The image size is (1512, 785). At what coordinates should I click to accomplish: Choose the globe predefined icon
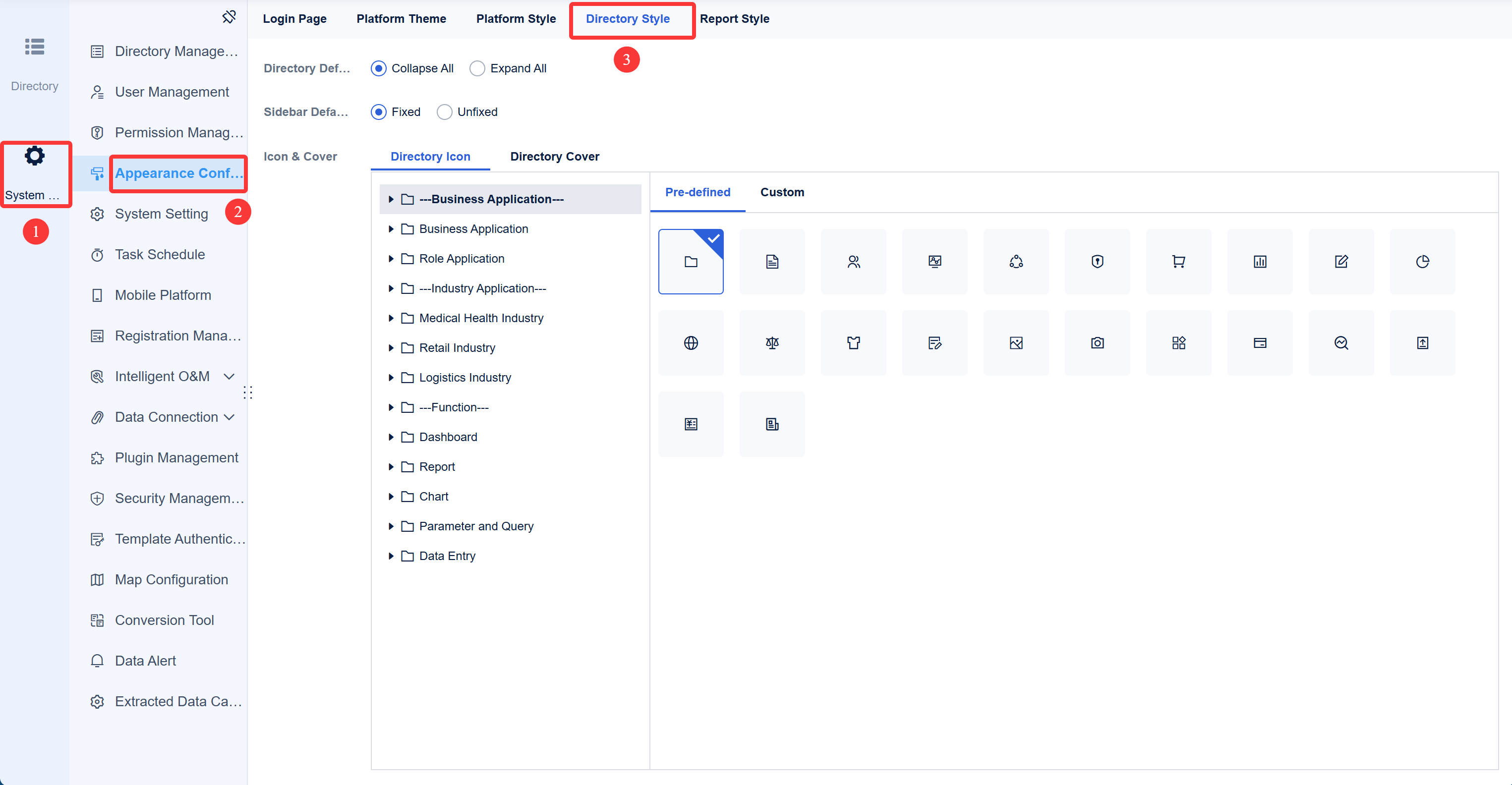pyautogui.click(x=691, y=342)
